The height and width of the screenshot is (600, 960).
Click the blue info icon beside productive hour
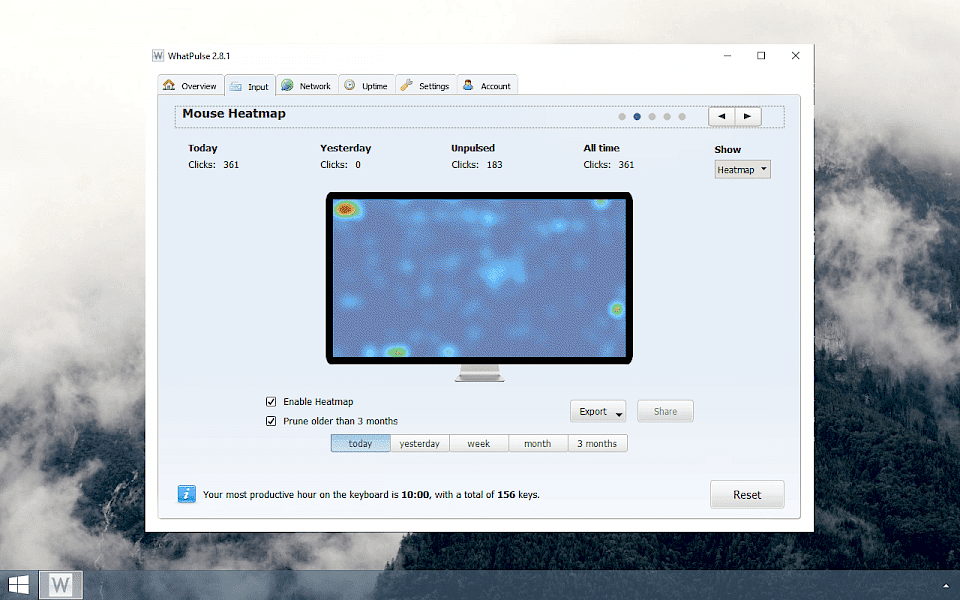tap(187, 493)
